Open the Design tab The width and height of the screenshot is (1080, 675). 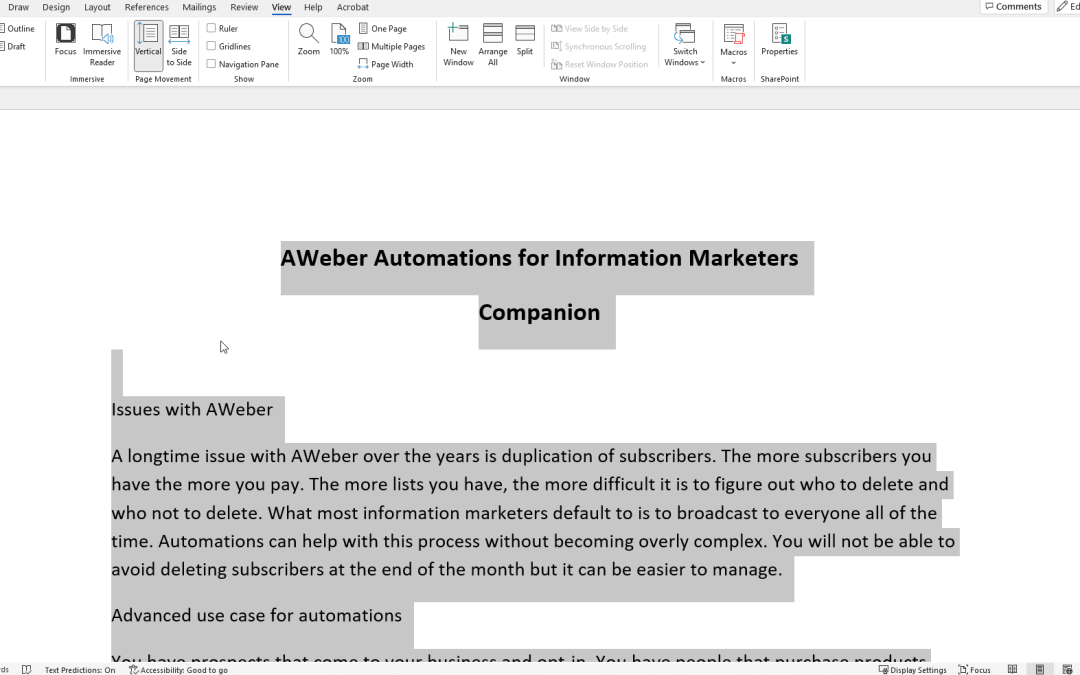[56, 7]
